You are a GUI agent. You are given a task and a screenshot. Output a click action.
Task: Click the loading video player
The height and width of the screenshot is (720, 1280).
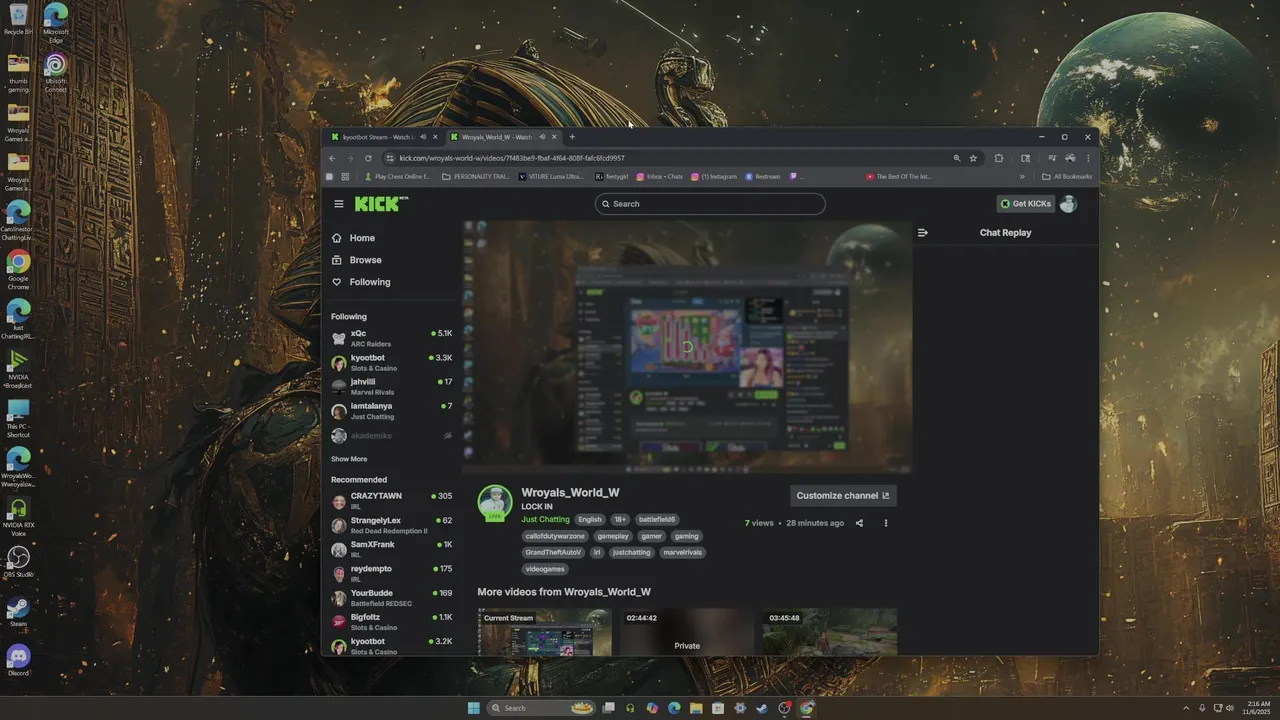pyautogui.click(x=687, y=347)
